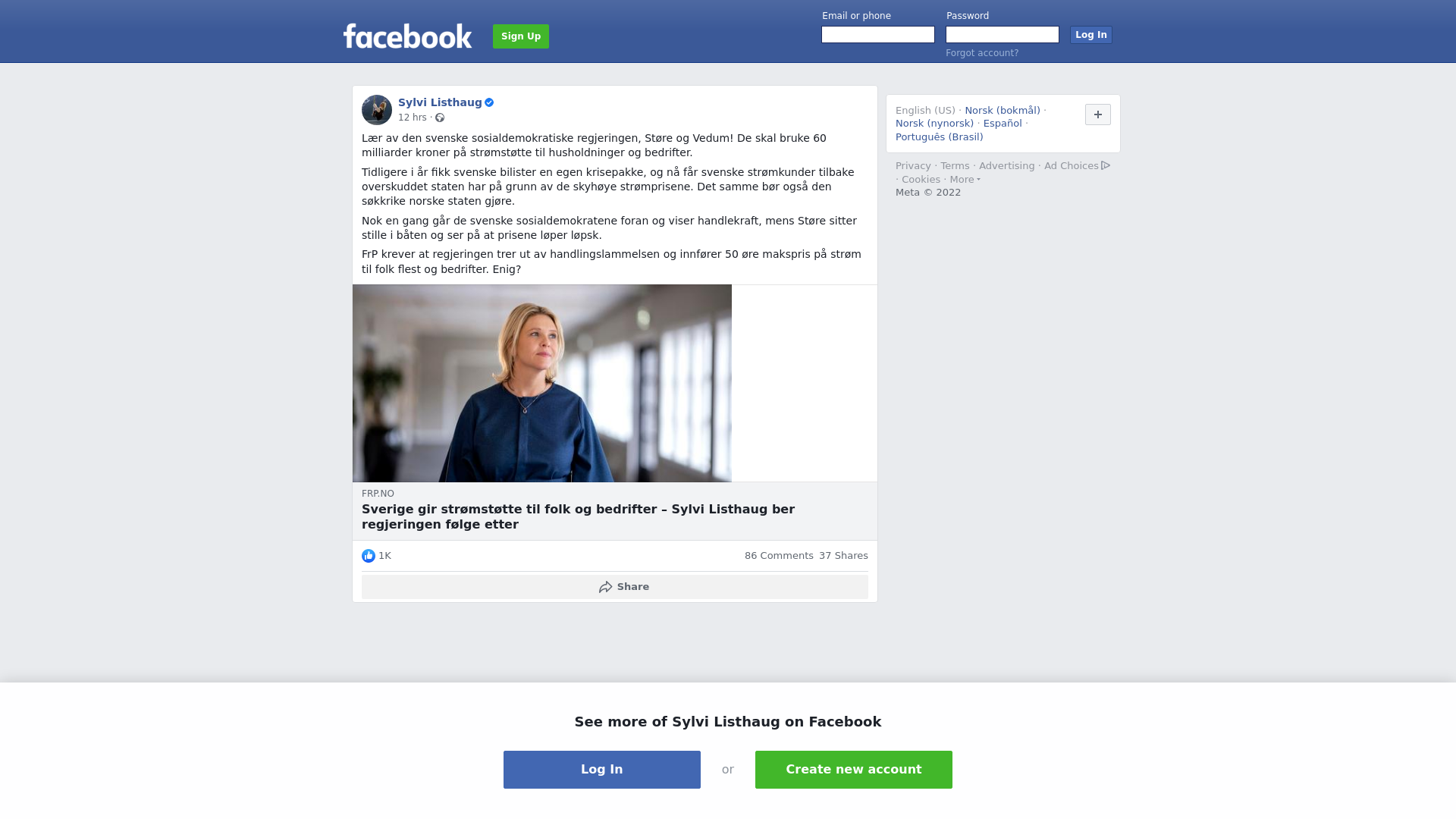This screenshot has height=819, width=1456.
Task: Click the Create new account button
Action: click(854, 770)
